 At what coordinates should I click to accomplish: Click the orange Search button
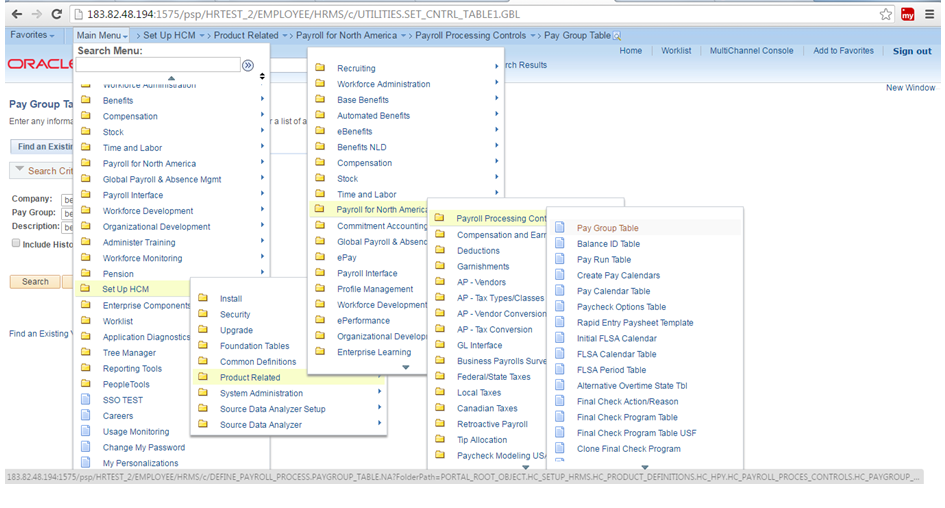(x=35, y=281)
